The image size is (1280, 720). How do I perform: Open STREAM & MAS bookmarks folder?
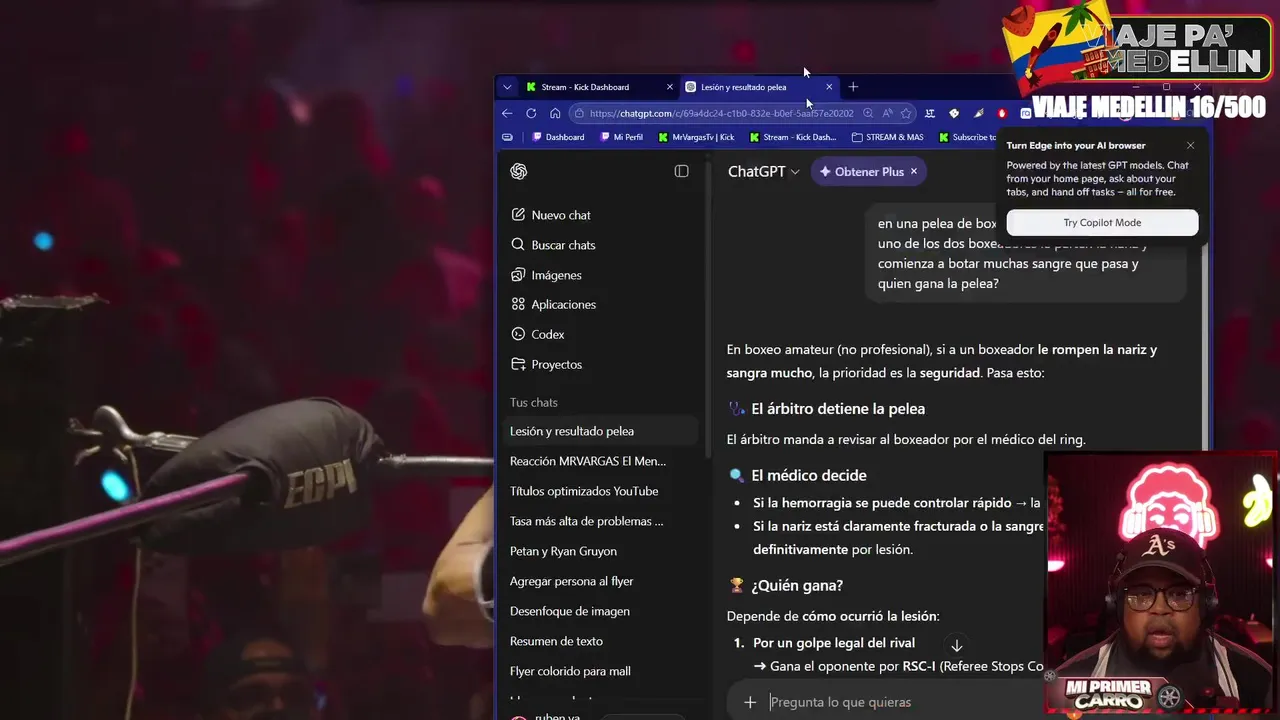click(887, 137)
